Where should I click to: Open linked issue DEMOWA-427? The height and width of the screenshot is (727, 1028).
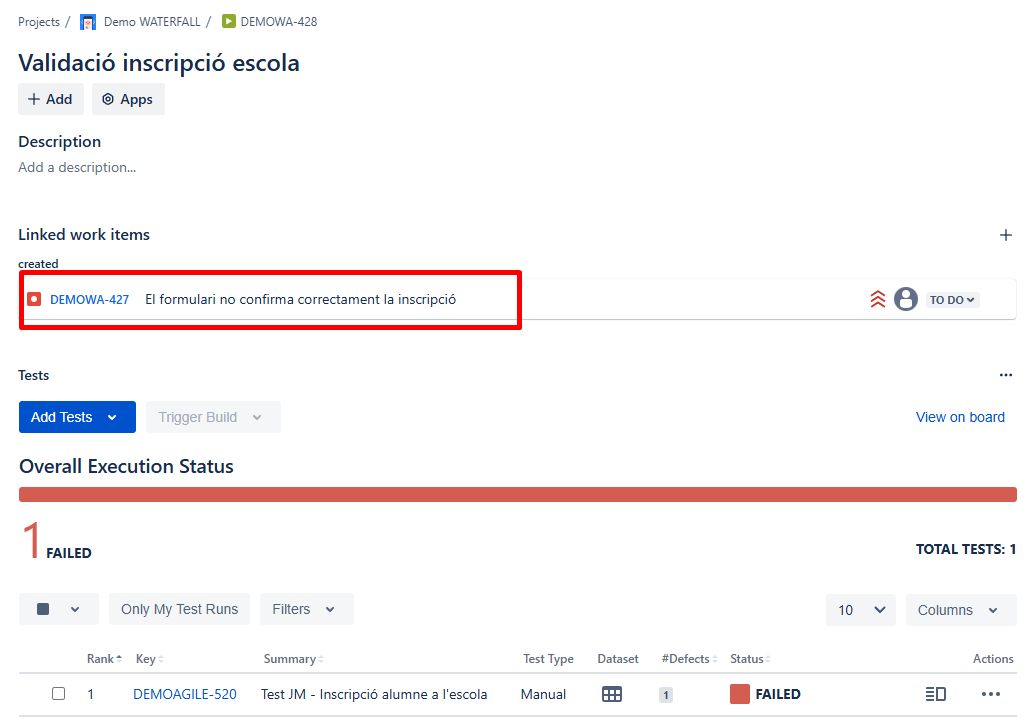coord(89,300)
